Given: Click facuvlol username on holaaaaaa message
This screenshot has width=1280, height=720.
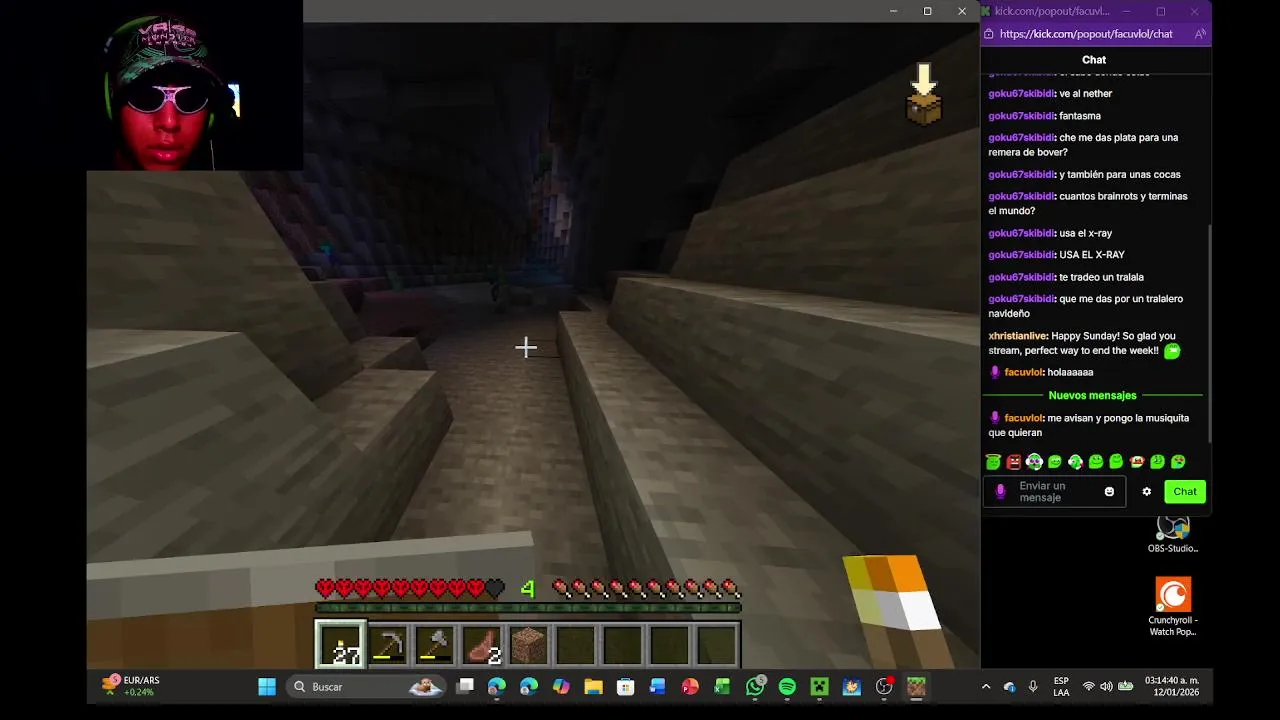Looking at the screenshot, I should 1024,372.
